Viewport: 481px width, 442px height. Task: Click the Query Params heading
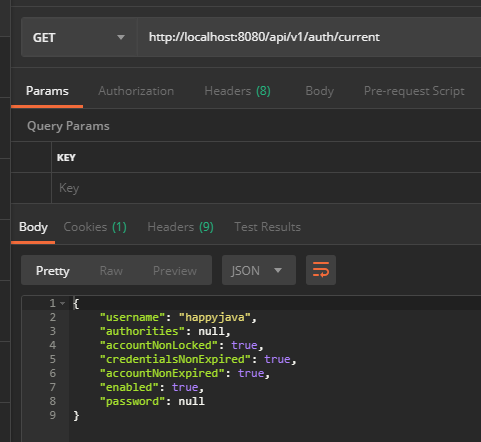click(68, 126)
